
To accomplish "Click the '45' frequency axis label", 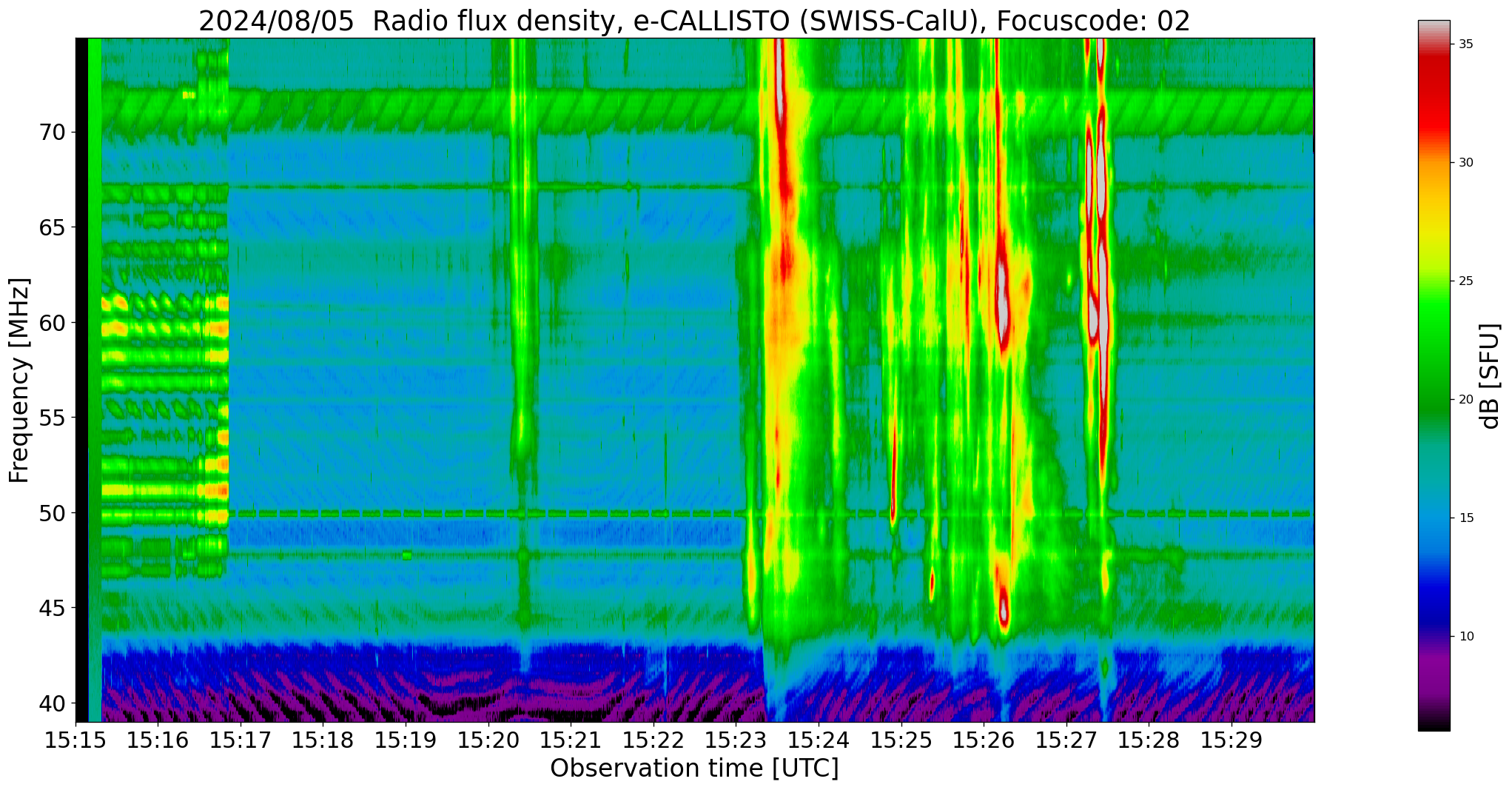I will [52, 608].
